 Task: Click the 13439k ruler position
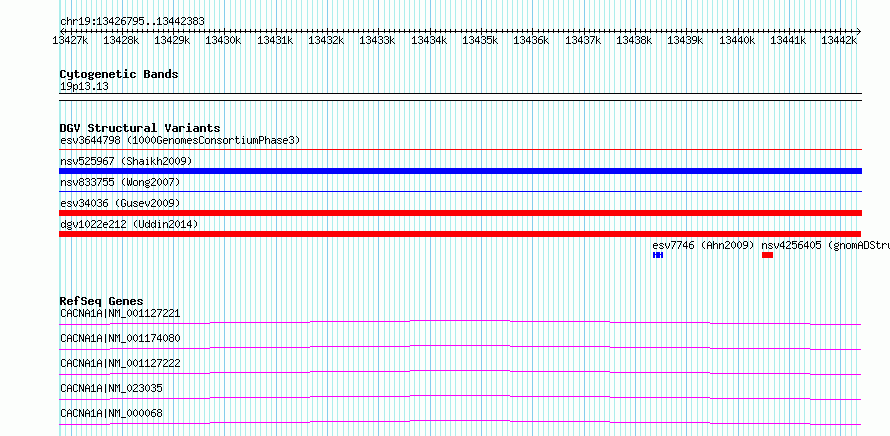[x=686, y=40]
